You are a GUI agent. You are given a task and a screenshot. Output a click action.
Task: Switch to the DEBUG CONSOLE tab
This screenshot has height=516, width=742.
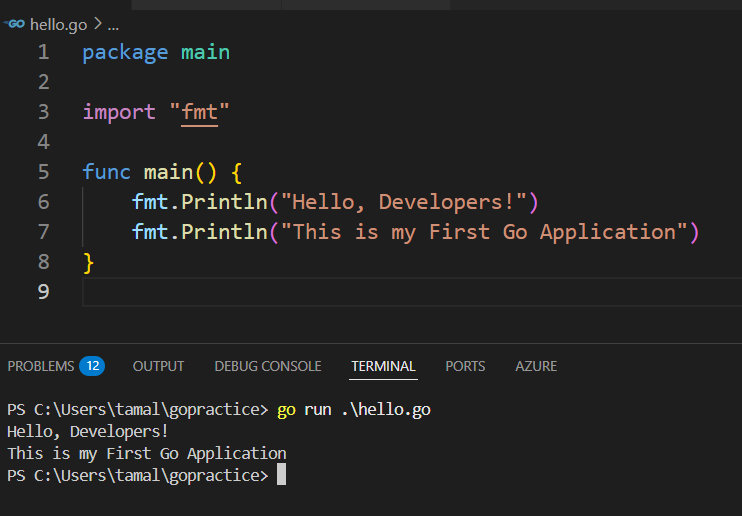coord(268,366)
